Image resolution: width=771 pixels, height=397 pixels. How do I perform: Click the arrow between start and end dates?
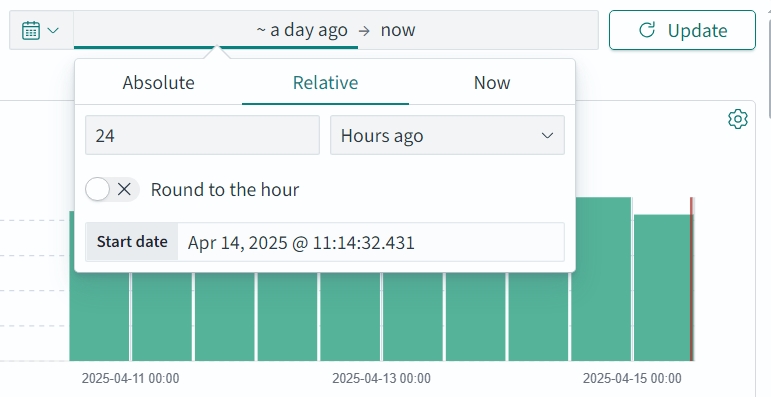[364, 31]
